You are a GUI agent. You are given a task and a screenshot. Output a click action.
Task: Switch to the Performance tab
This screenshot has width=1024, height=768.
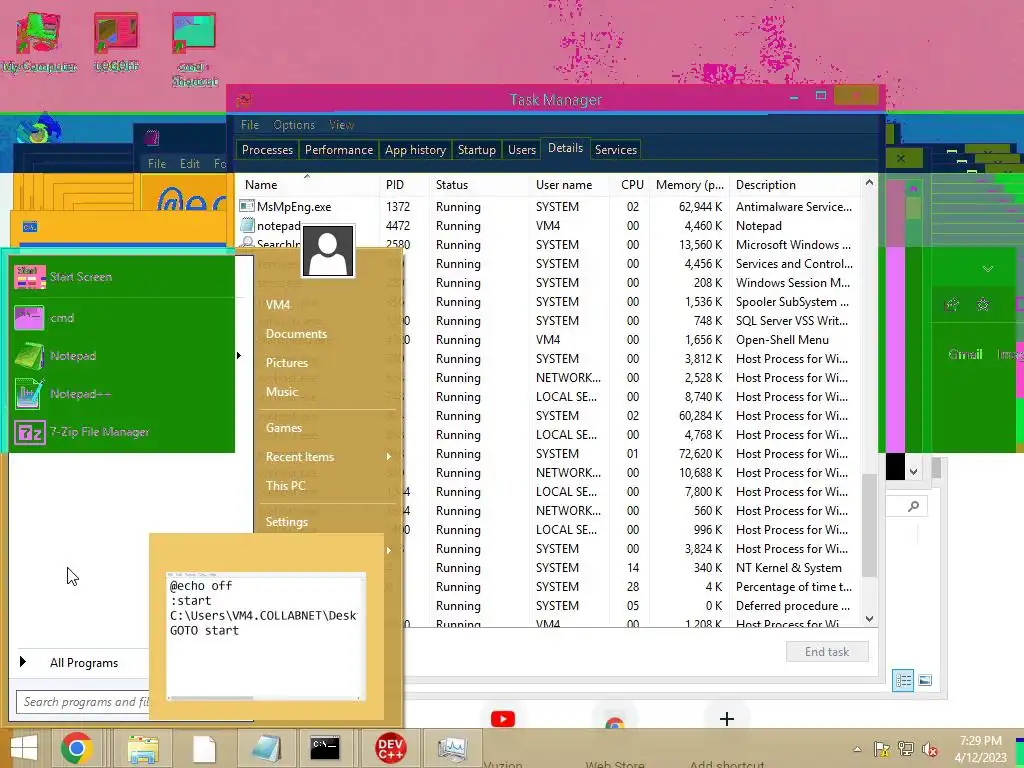point(339,150)
